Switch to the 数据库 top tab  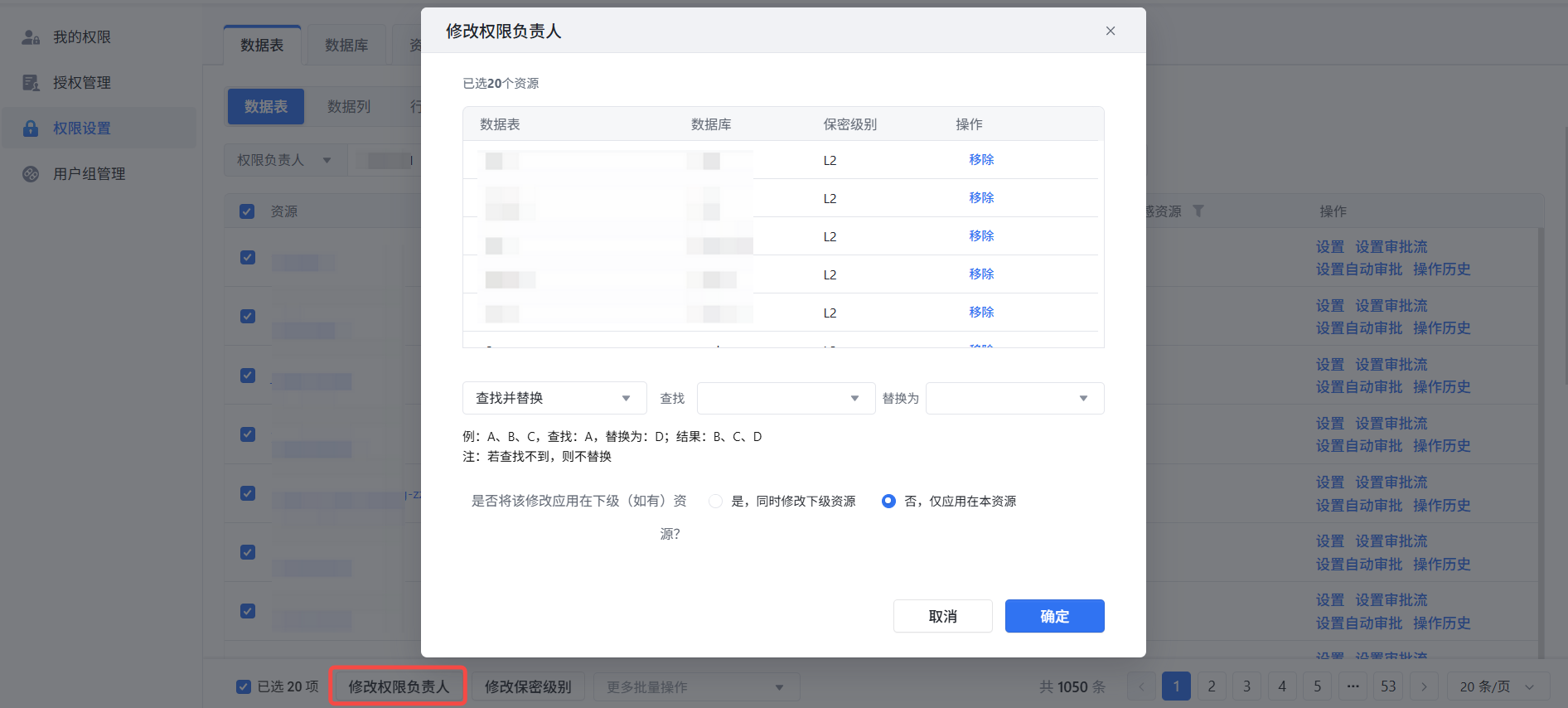pyautogui.click(x=346, y=45)
